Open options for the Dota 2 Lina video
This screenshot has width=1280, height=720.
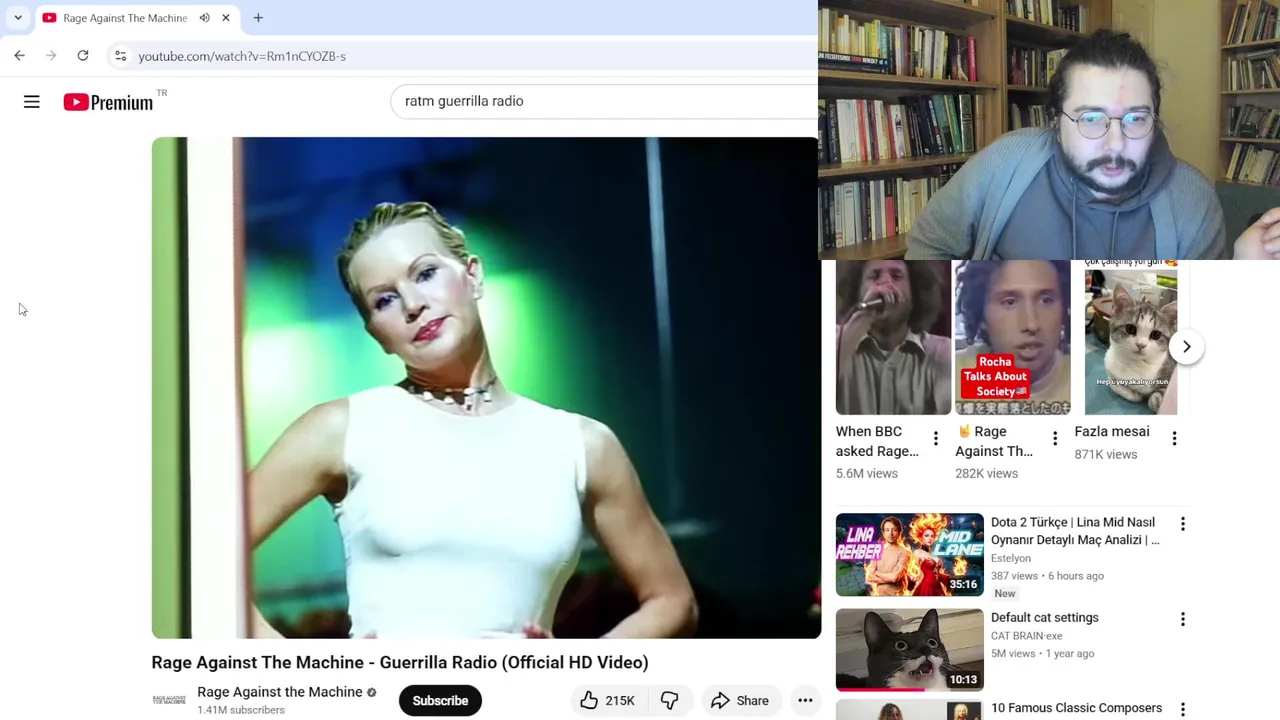[1183, 524]
